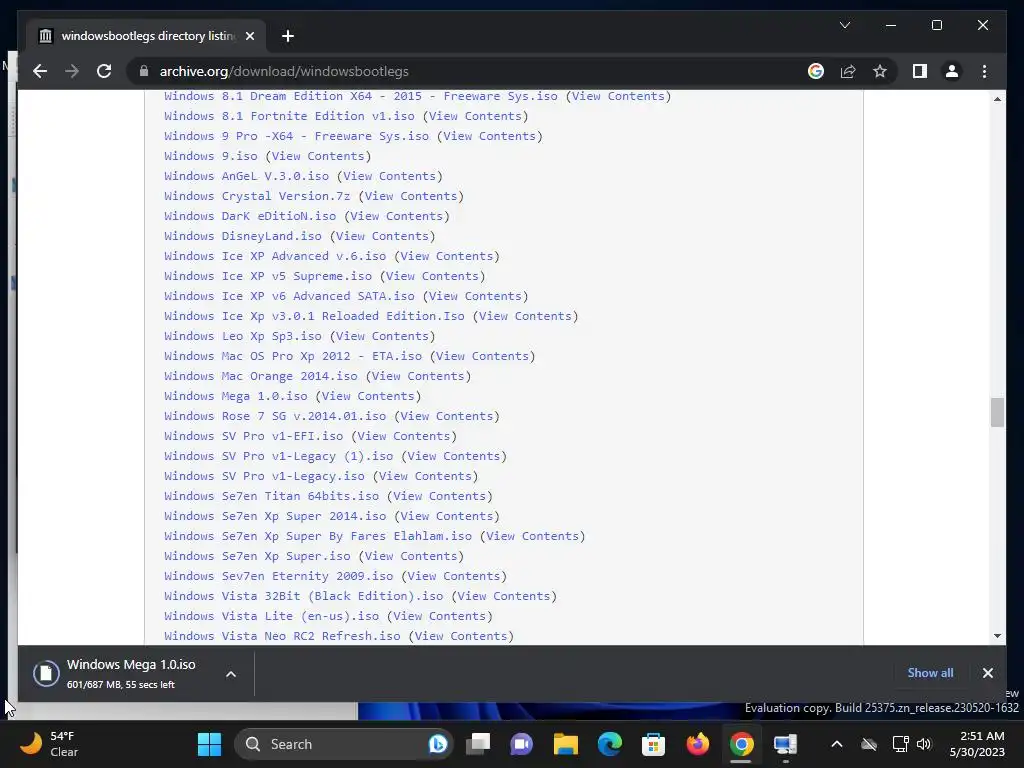Open Windows 9 Pro -X64 - Freeware Sys.iso
The height and width of the screenshot is (768, 1024).
pos(296,136)
